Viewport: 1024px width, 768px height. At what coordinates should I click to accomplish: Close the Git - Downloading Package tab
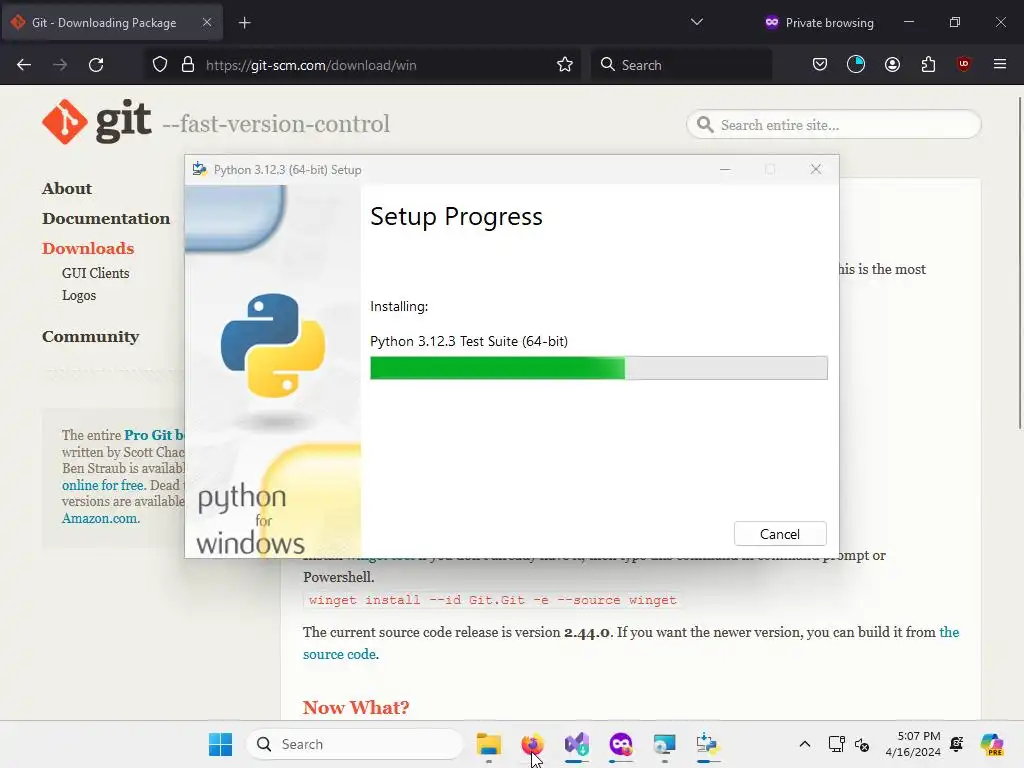pyautogui.click(x=206, y=22)
